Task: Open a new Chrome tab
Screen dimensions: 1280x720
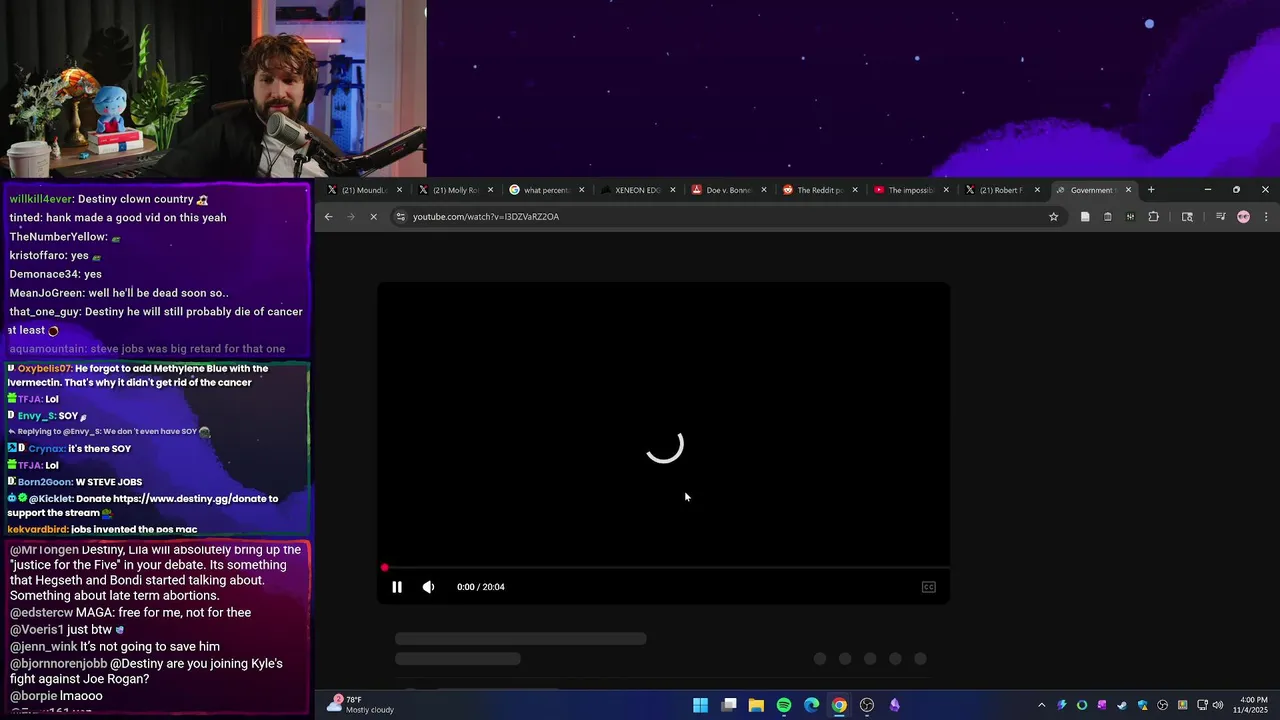Action: point(1151,190)
